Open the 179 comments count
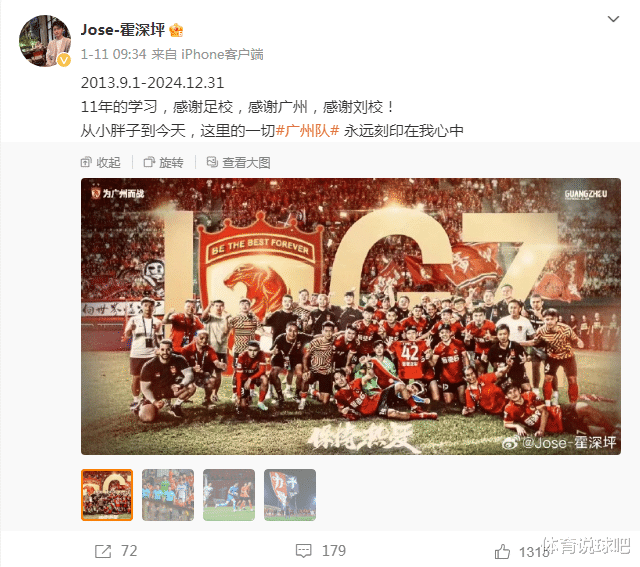This screenshot has width=640, height=567. [x=333, y=551]
